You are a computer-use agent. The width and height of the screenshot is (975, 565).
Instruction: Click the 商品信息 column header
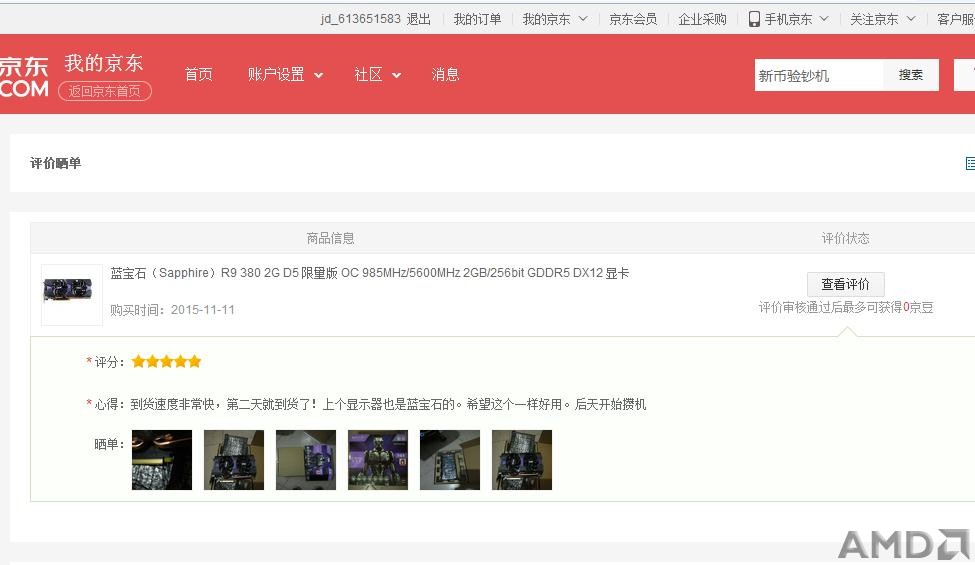(x=330, y=238)
